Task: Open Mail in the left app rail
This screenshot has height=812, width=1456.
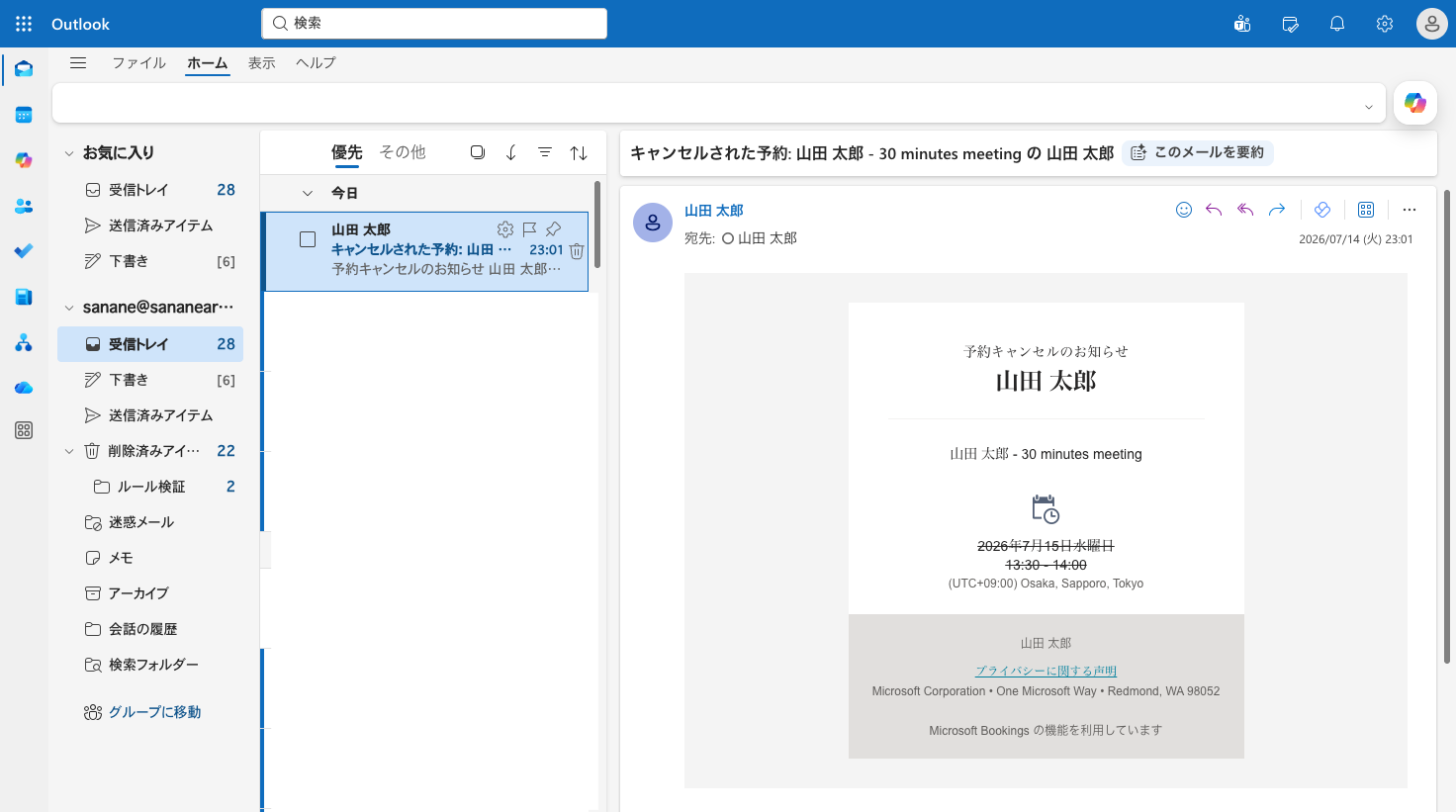Action: click(24, 69)
